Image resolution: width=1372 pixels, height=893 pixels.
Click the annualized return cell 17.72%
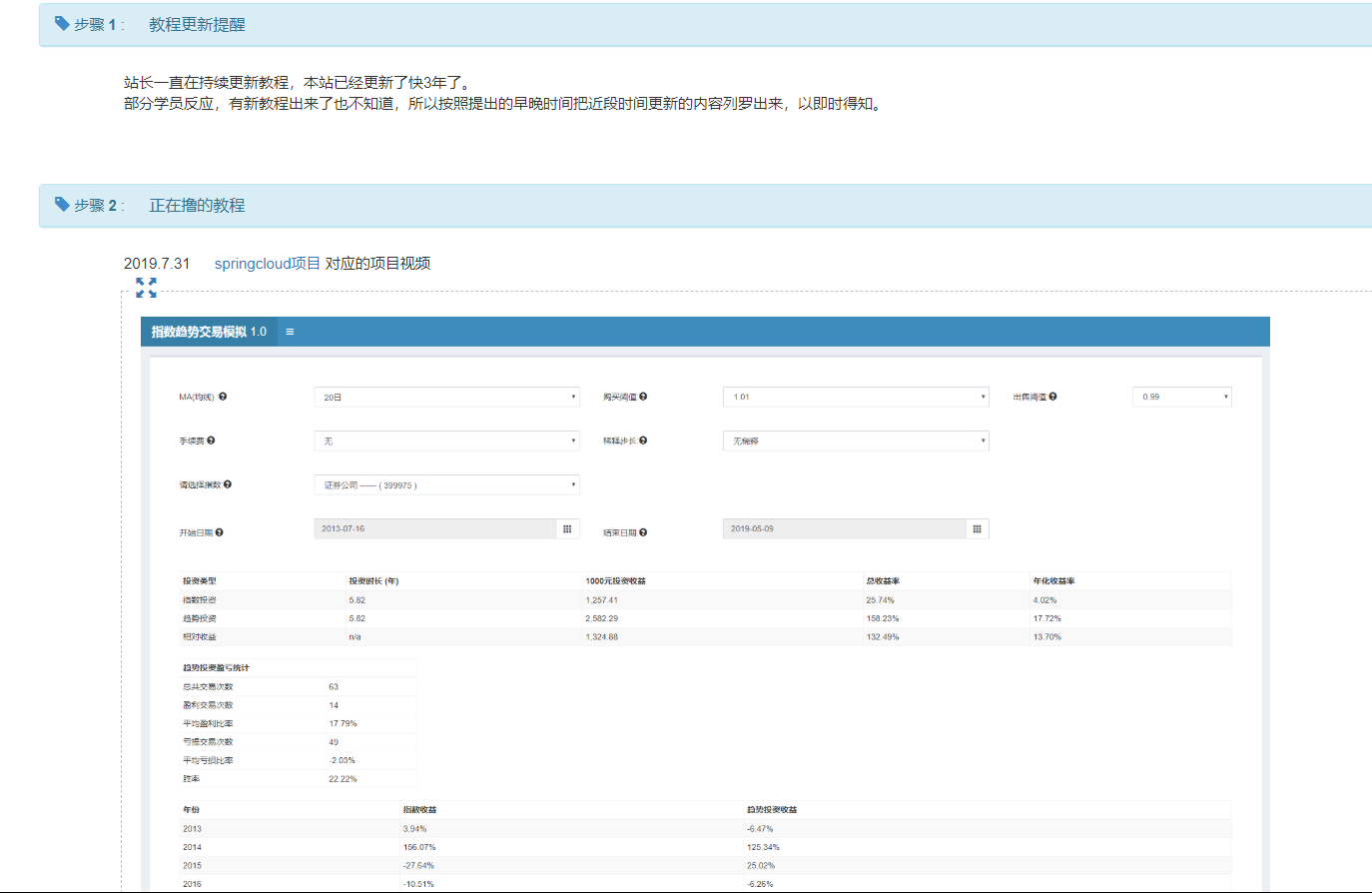click(x=1046, y=618)
